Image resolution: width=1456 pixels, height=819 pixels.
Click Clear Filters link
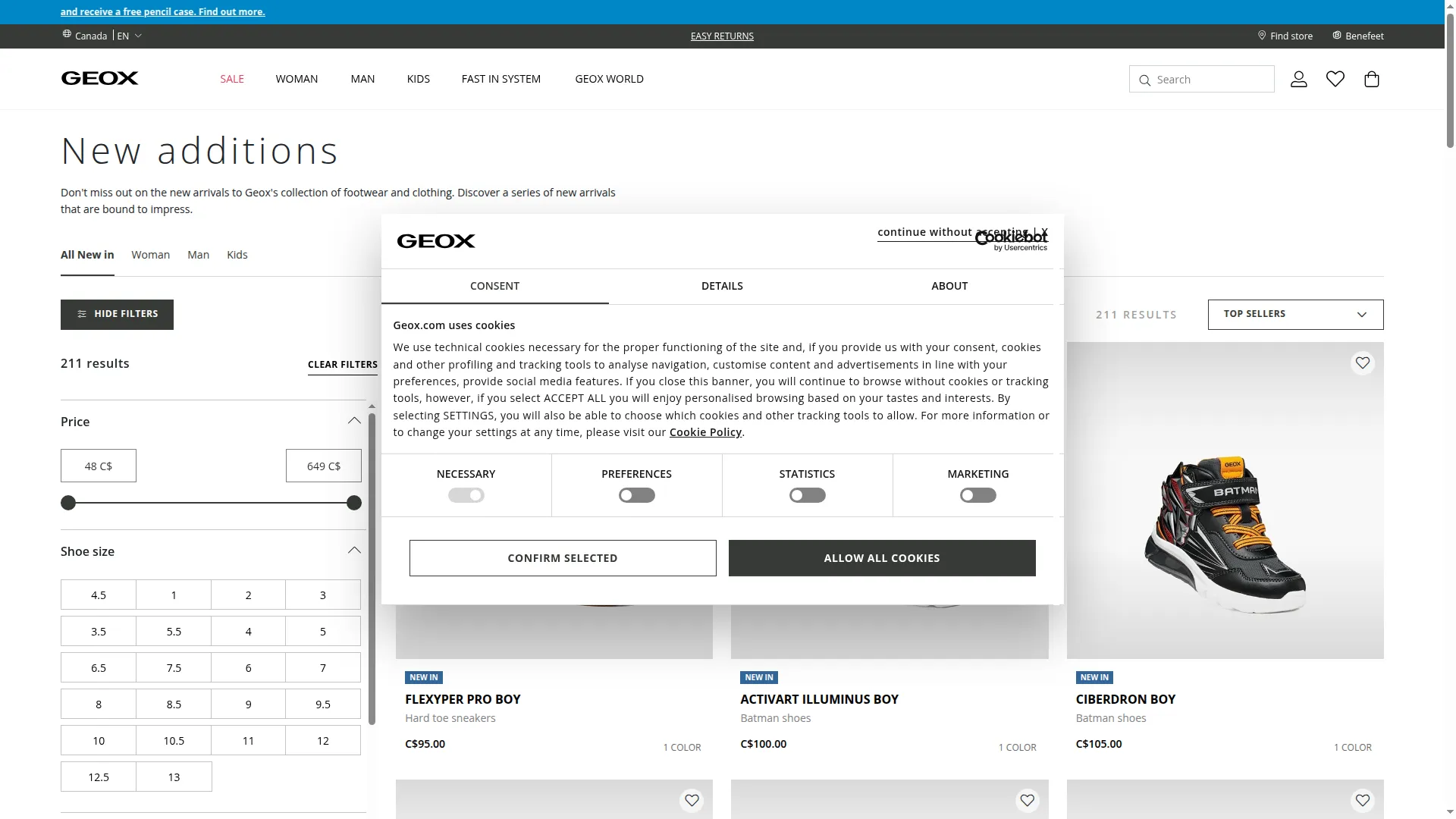pos(343,365)
